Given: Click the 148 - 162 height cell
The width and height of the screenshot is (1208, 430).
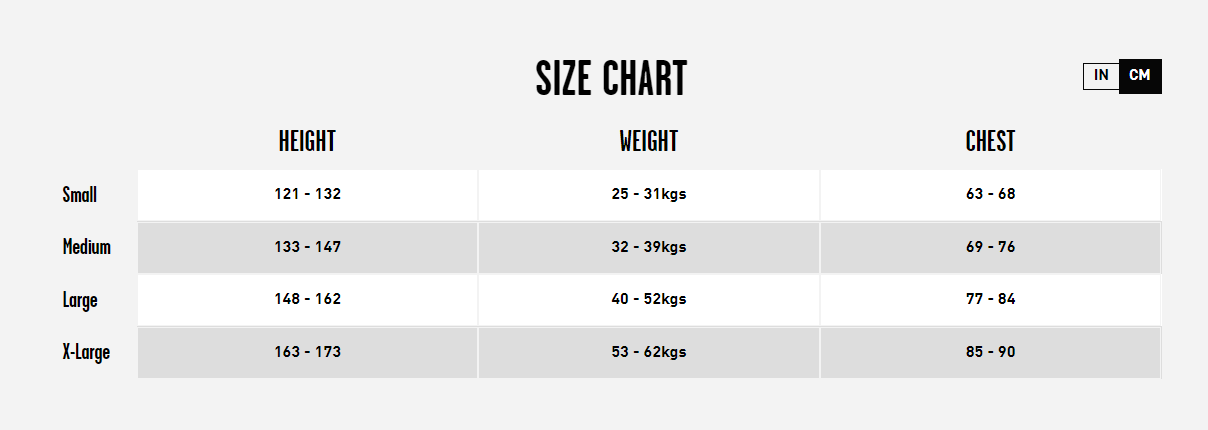Looking at the screenshot, I should pos(308,299).
